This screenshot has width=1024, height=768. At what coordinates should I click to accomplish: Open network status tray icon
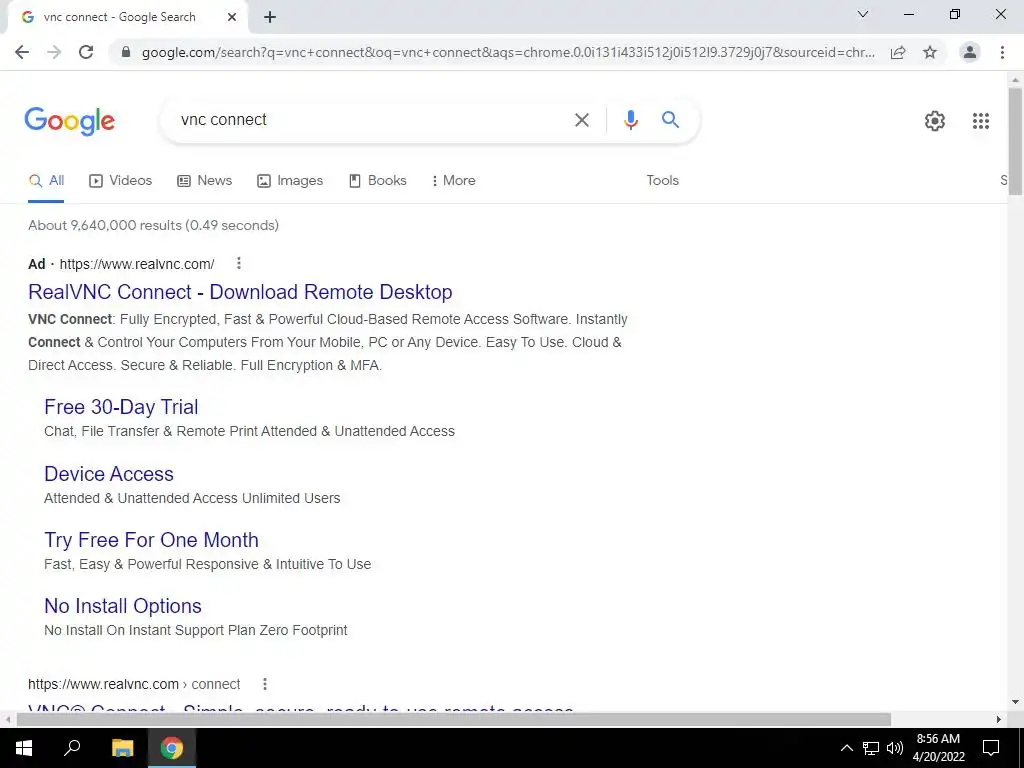(871, 748)
